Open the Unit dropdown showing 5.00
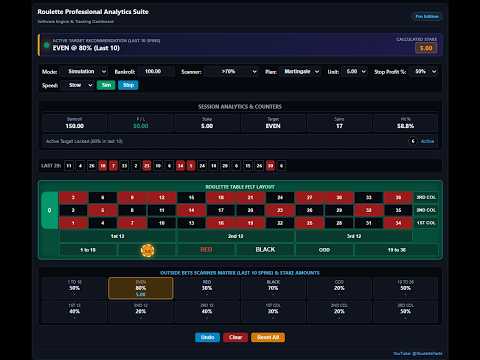 pos(355,72)
